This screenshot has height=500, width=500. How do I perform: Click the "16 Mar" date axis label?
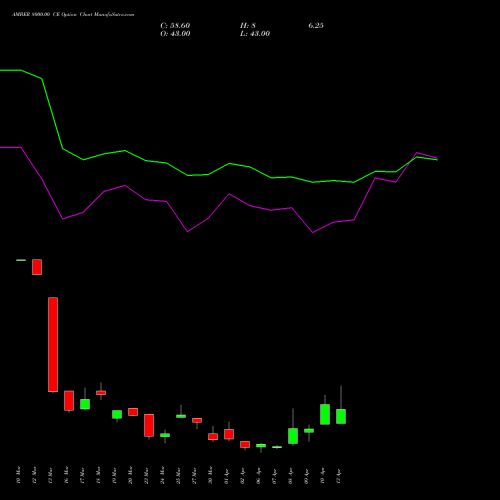(66, 475)
